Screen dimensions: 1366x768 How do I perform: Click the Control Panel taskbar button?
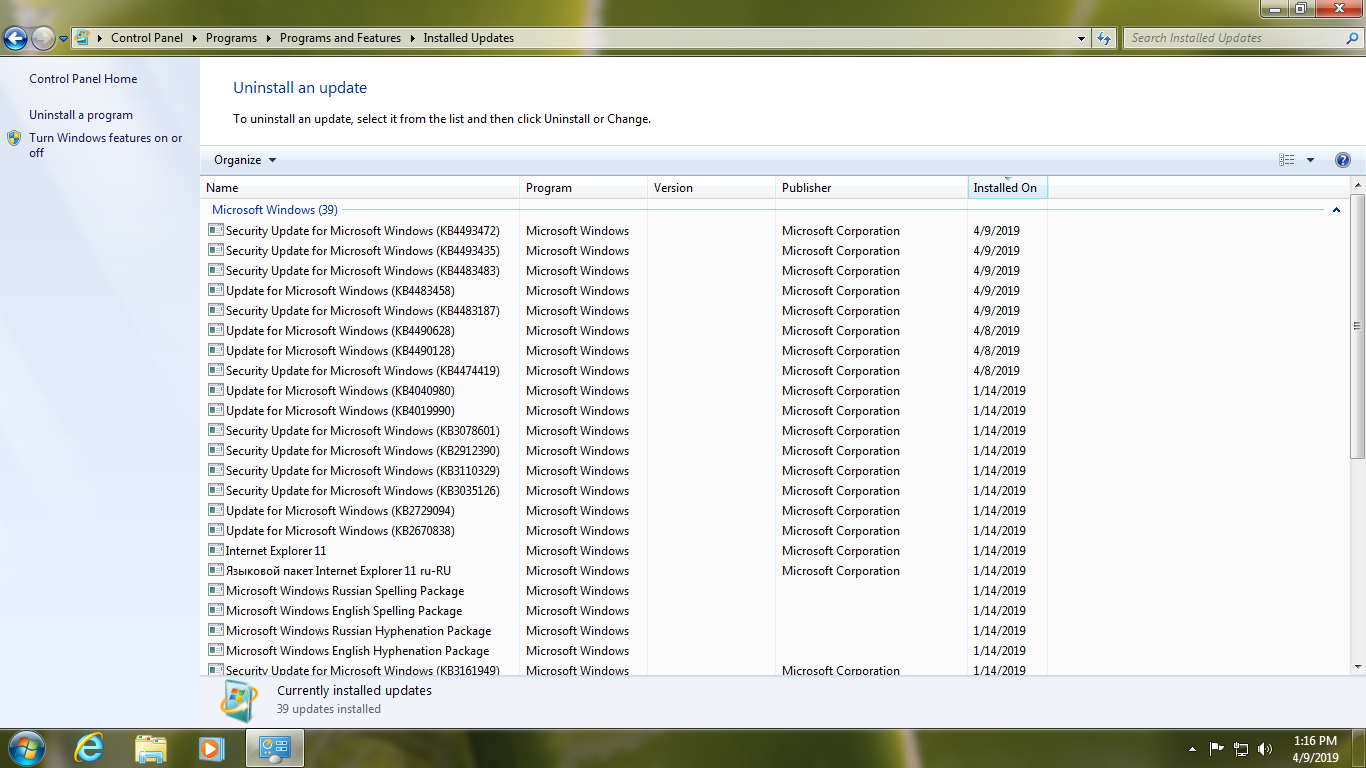274,748
